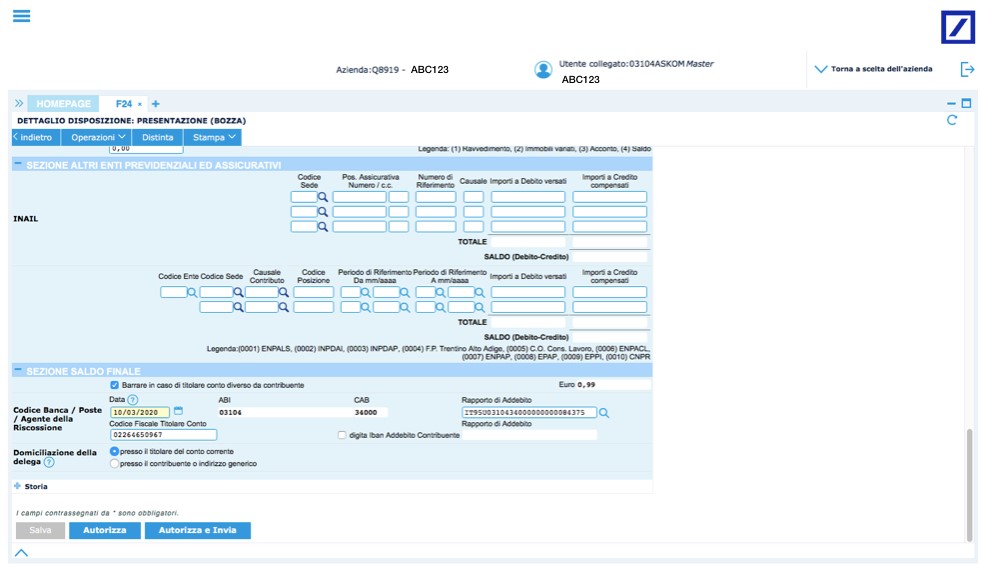Select 'presso il contribuente o indirizzo generico'

click(114, 464)
